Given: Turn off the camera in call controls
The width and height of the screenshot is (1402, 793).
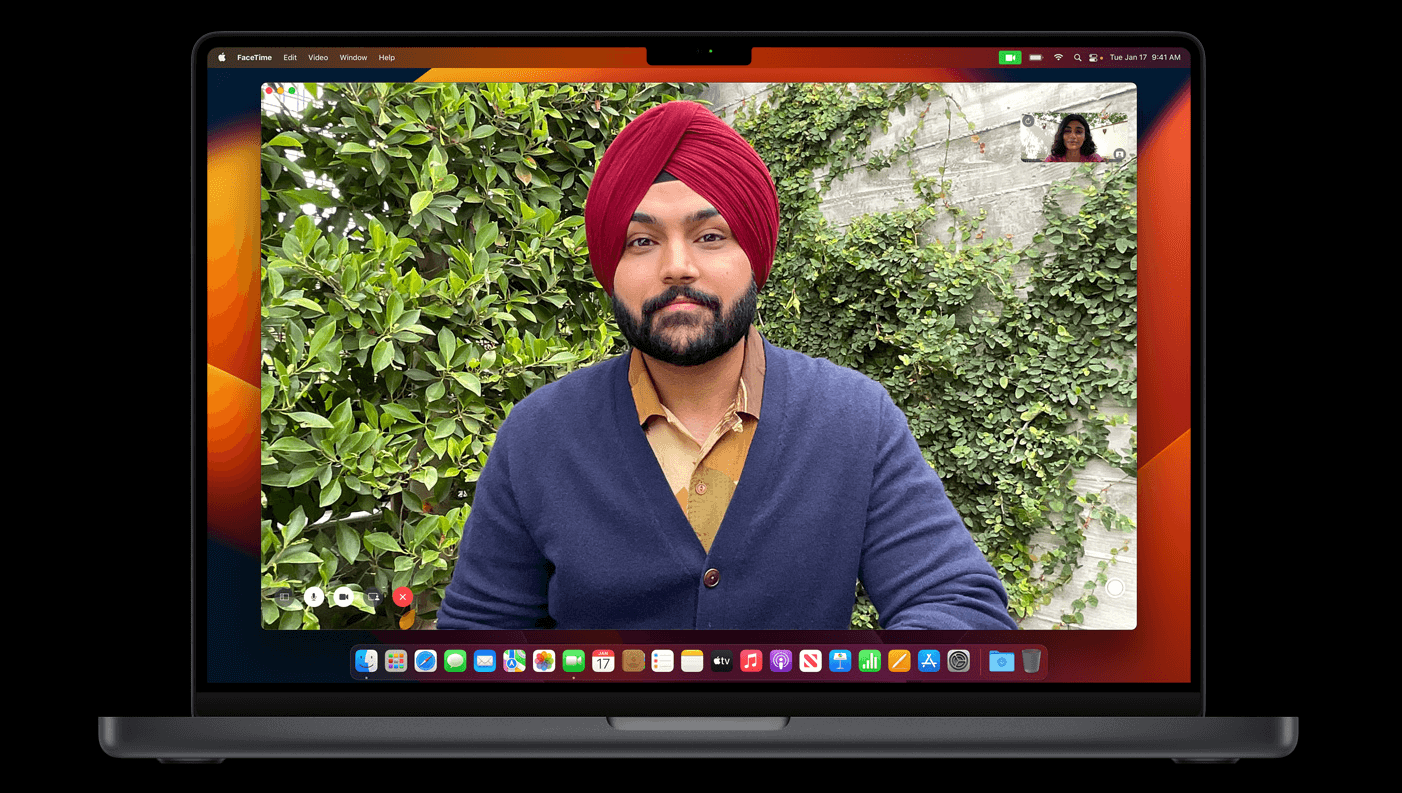Looking at the screenshot, I should [343, 597].
